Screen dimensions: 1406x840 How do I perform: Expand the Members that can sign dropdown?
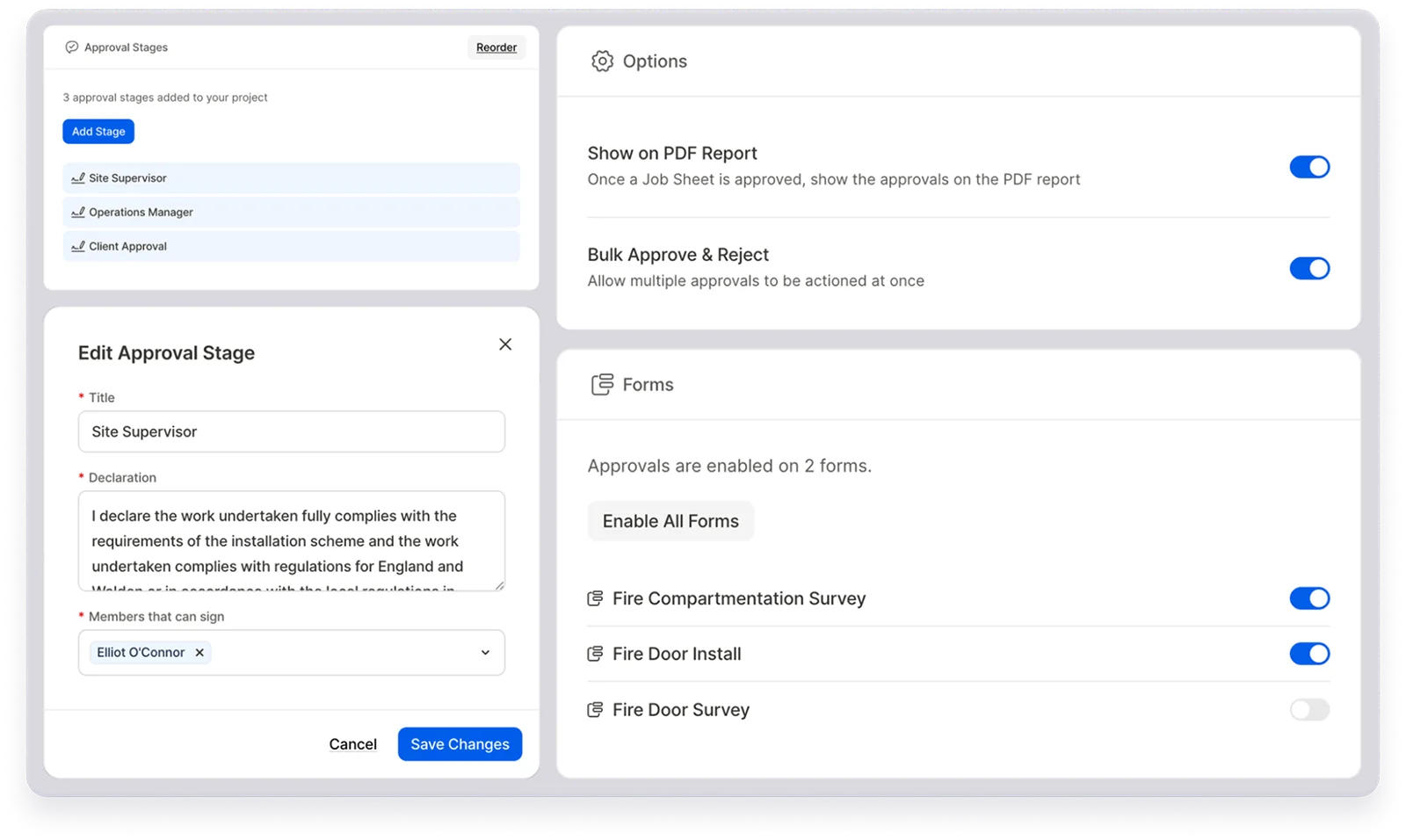pos(485,653)
